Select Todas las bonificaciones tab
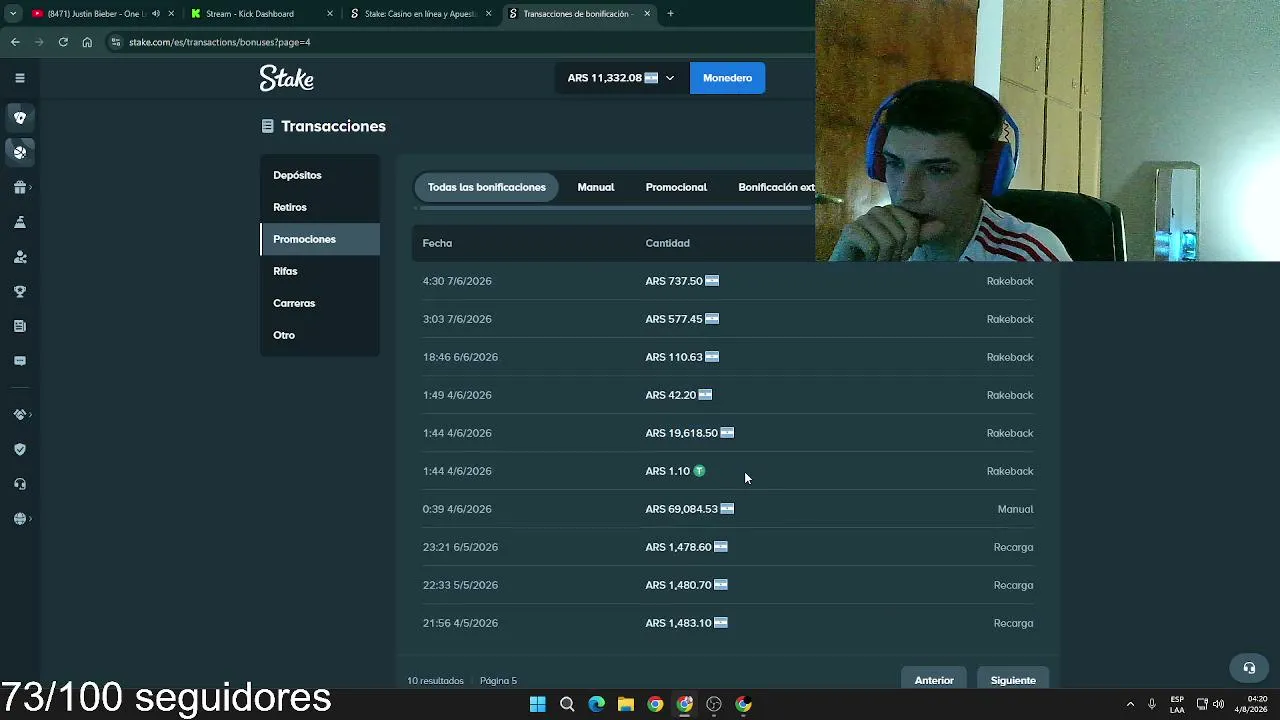 (487, 187)
